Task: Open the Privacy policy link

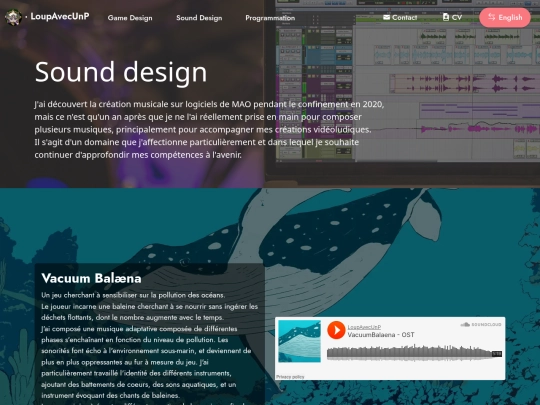Action: click(290, 377)
